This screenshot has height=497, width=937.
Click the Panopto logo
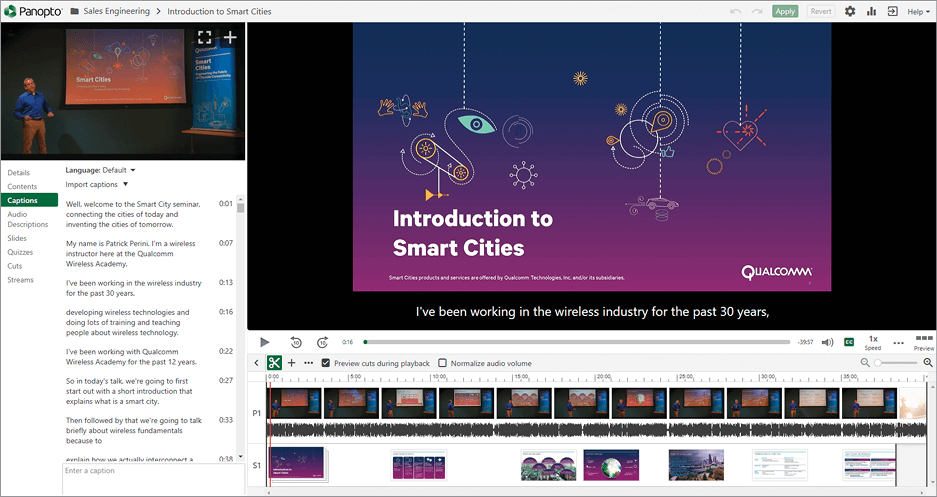[33, 11]
